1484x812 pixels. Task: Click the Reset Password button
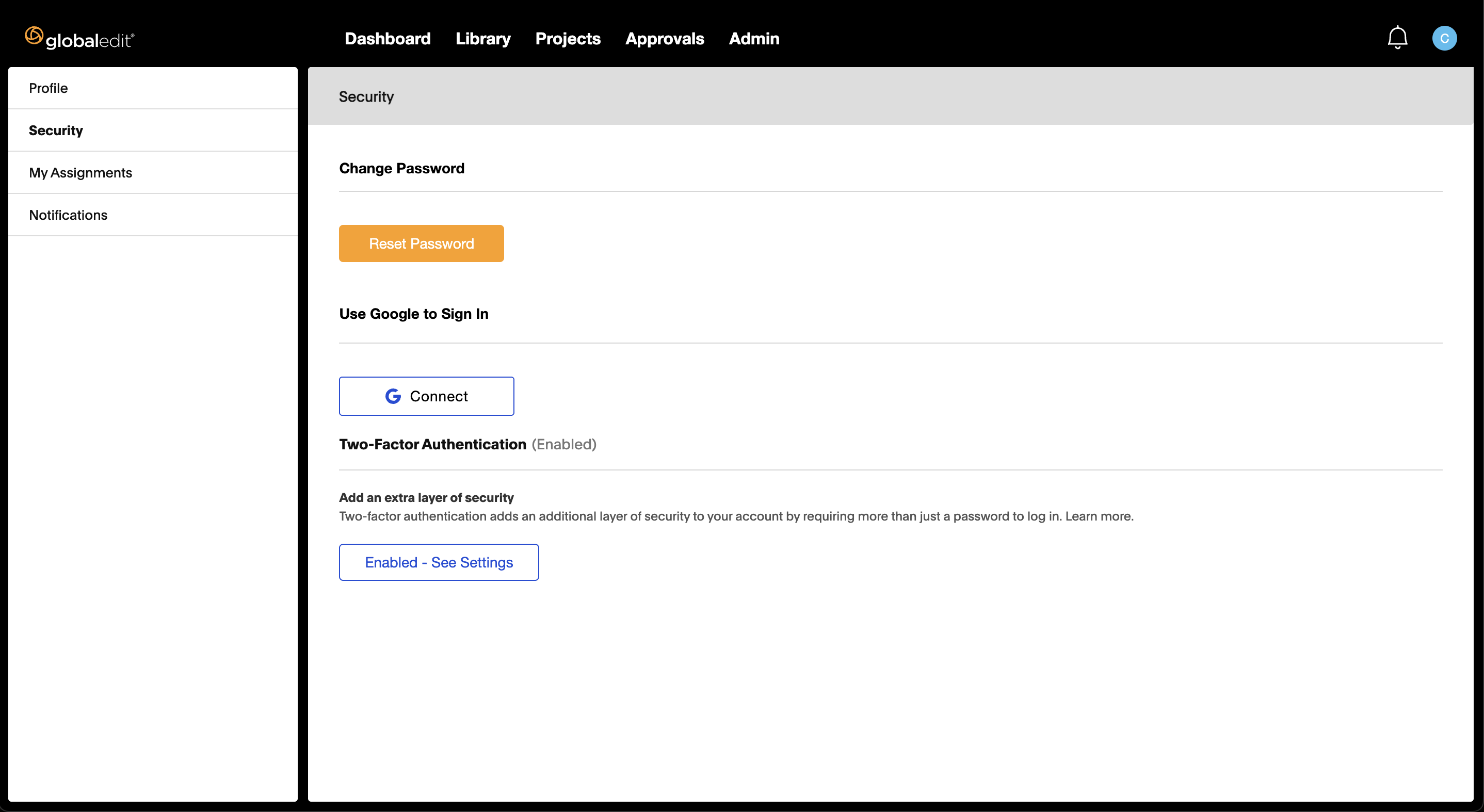(x=421, y=243)
